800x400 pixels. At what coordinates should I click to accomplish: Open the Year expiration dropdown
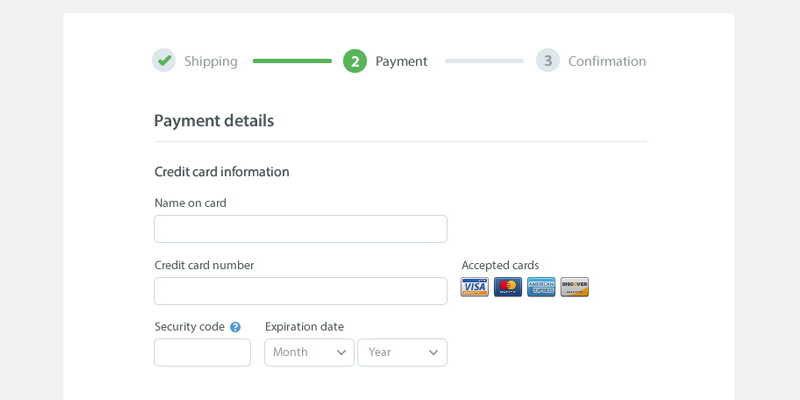click(402, 352)
